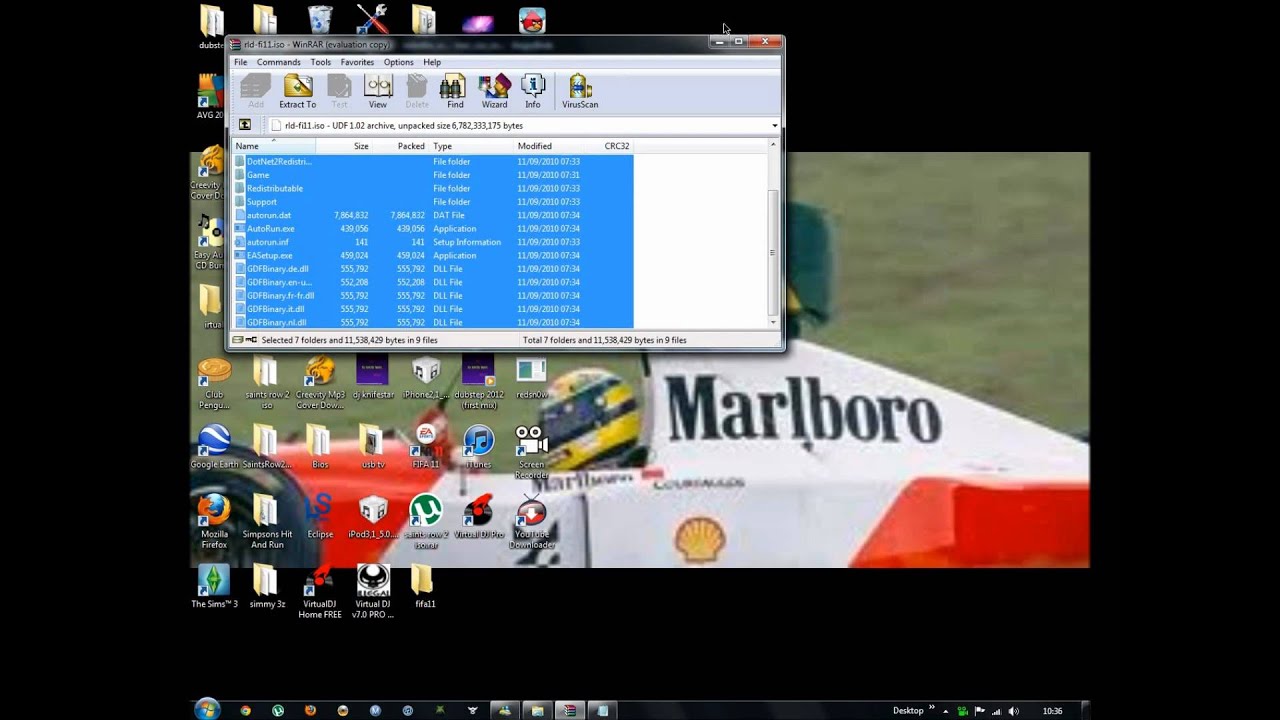This screenshot has width=1280, height=720.
Task: Select the redsn0w desktop icon
Action: click(x=531, y=379)
